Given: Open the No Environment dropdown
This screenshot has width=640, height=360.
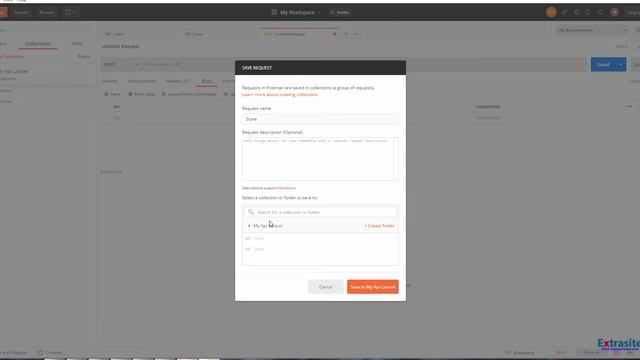Looking at the screenshot, I should point(591,30).
